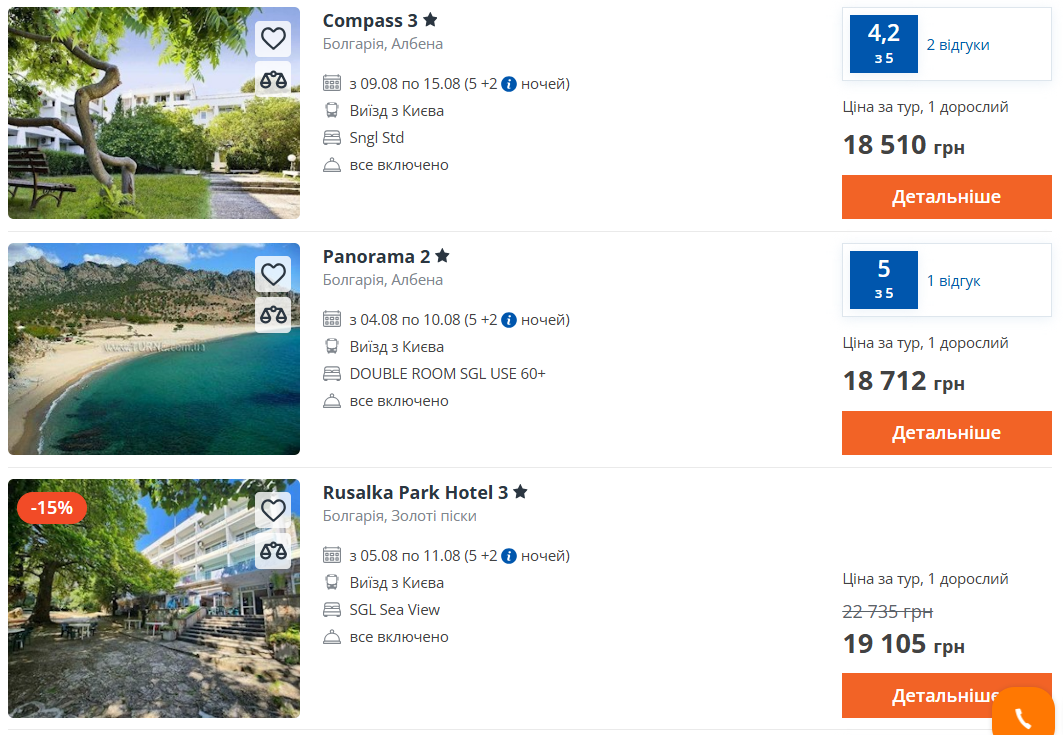Add Rusalka Park Hotel to comparison
This screenshot has width=1063, height=735.
coord(273,550)
